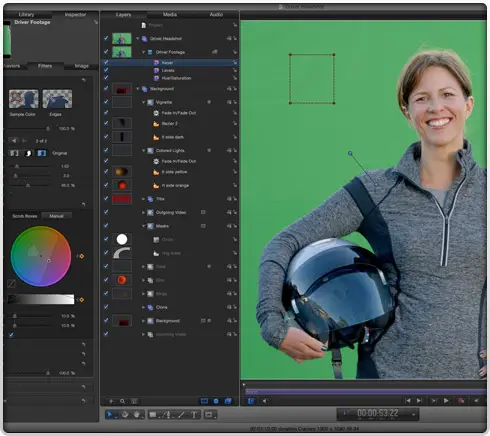
Task: Click the red Record button
Action: coord(461,401)
